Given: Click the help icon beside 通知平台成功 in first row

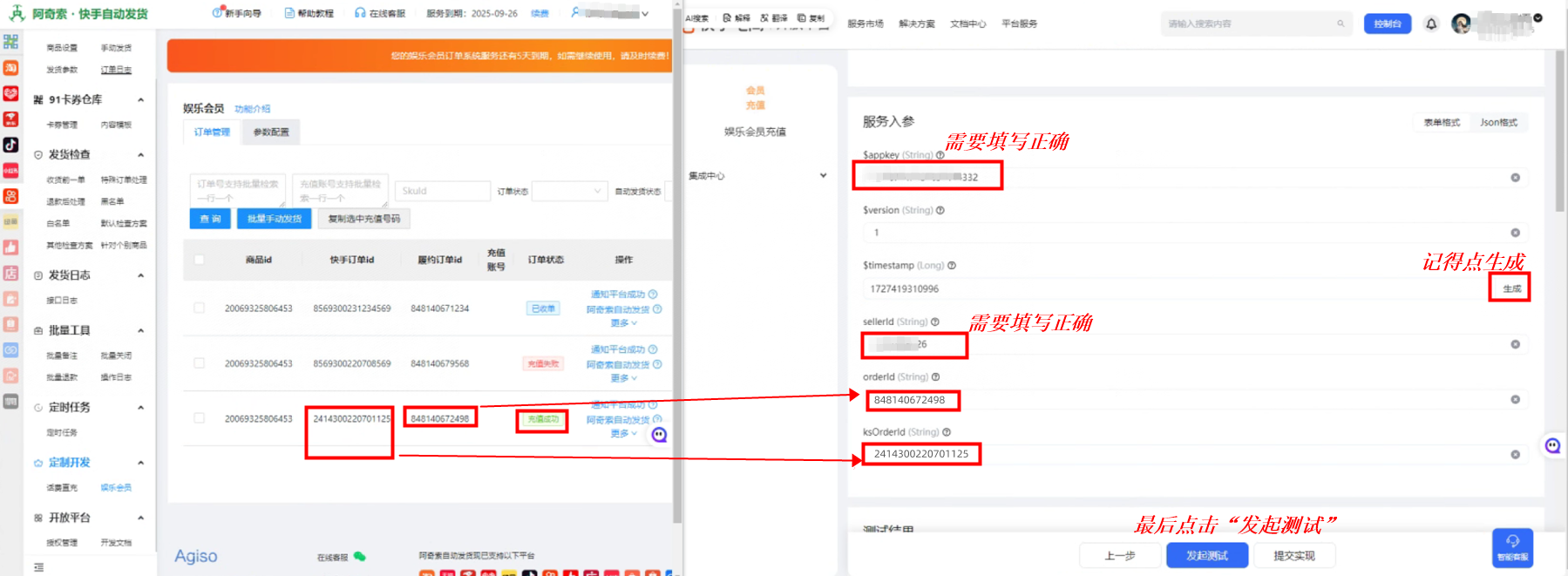Looking at the screenshot, I should 653,295.
